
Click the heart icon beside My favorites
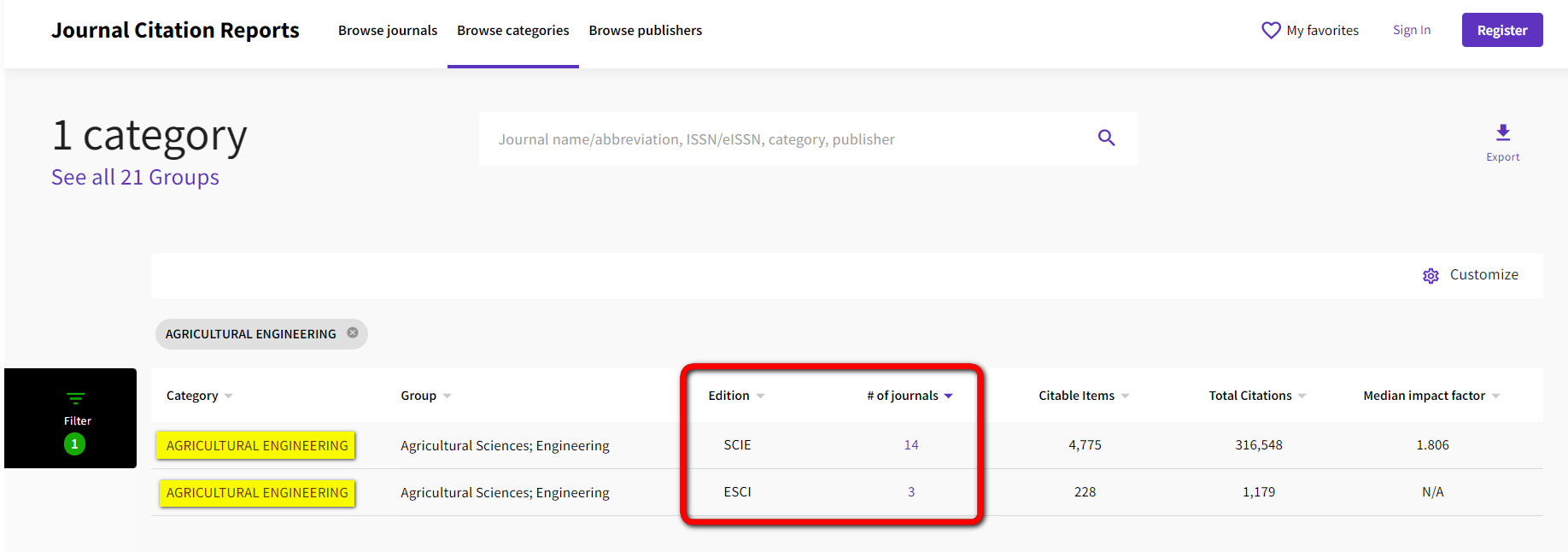tap(1271, 31)
